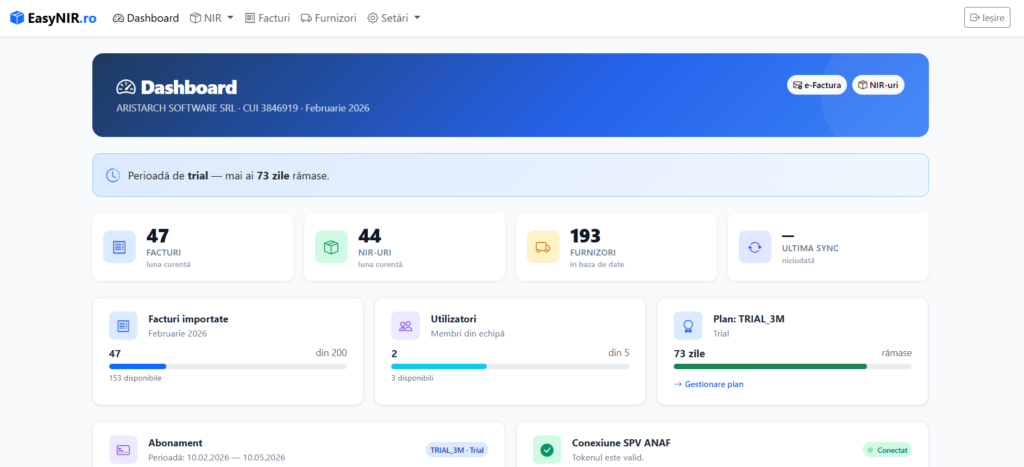1024x467 pixels.
Task: Click the green NIR-URI box icon
Action: 331,246
